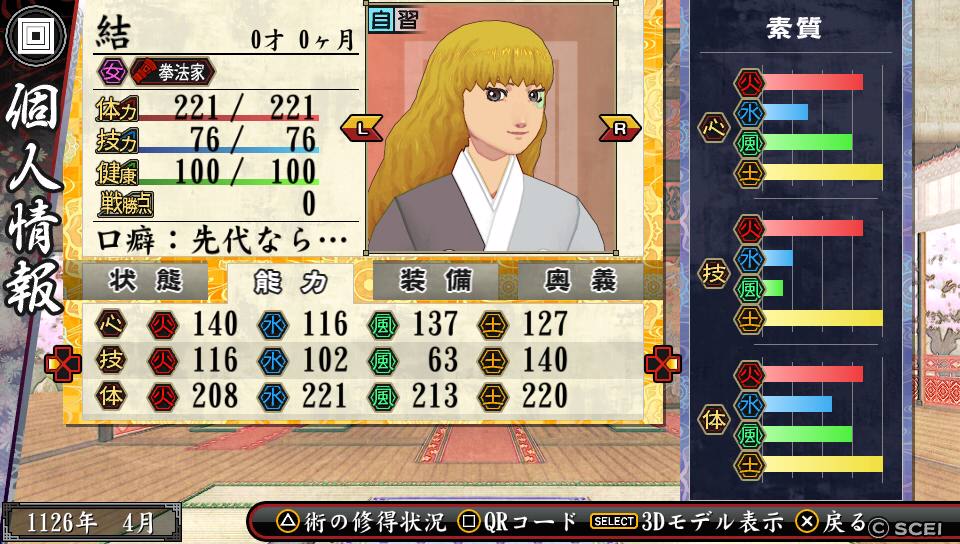Select the 能力 tab

[x=291, y=283]
